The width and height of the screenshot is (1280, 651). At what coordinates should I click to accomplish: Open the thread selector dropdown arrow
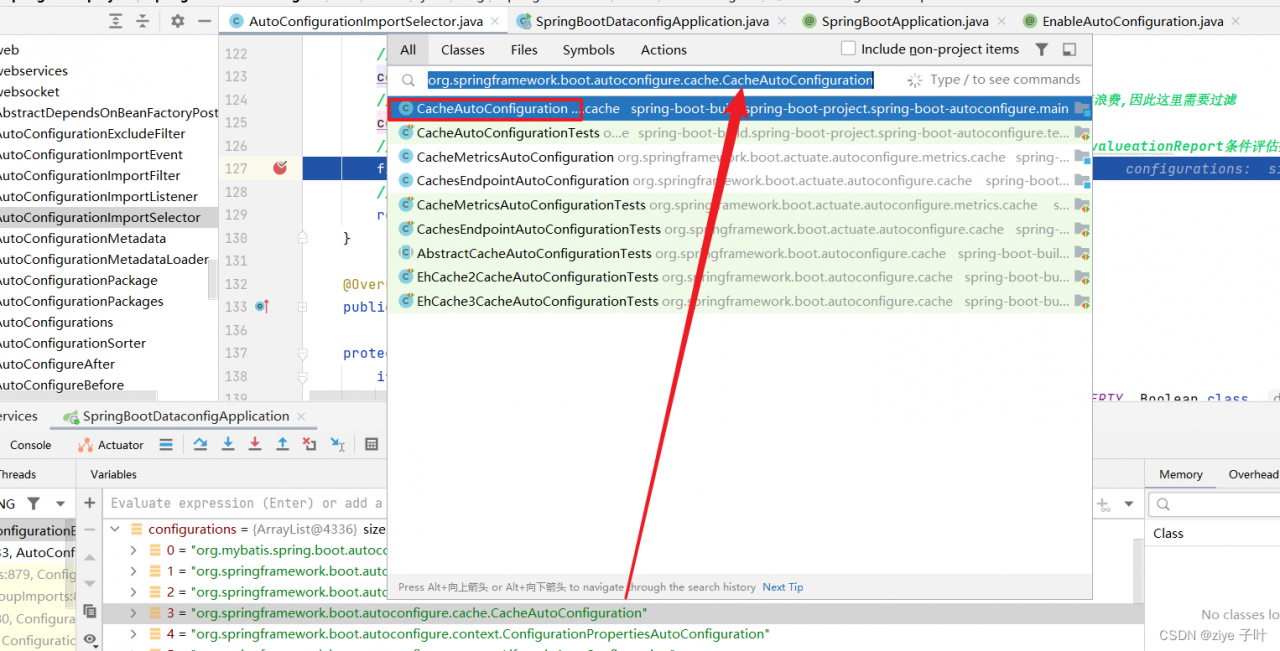[x=60, y=504]
